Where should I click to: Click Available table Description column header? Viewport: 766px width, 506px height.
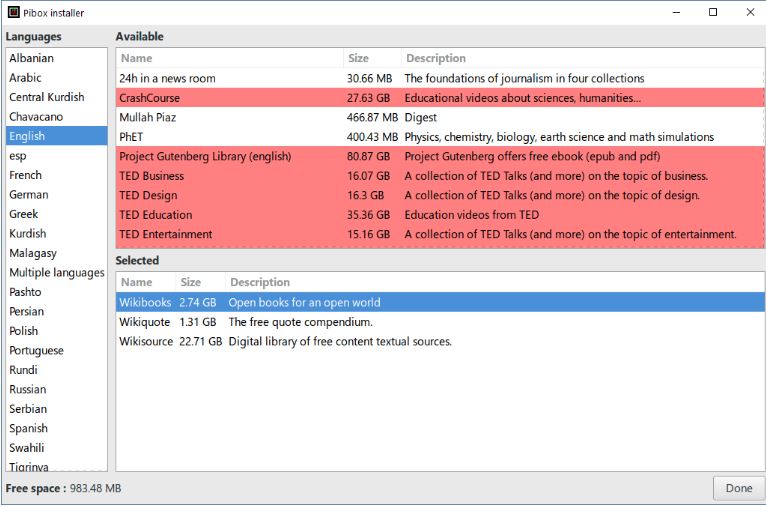[x=583, y=58]
